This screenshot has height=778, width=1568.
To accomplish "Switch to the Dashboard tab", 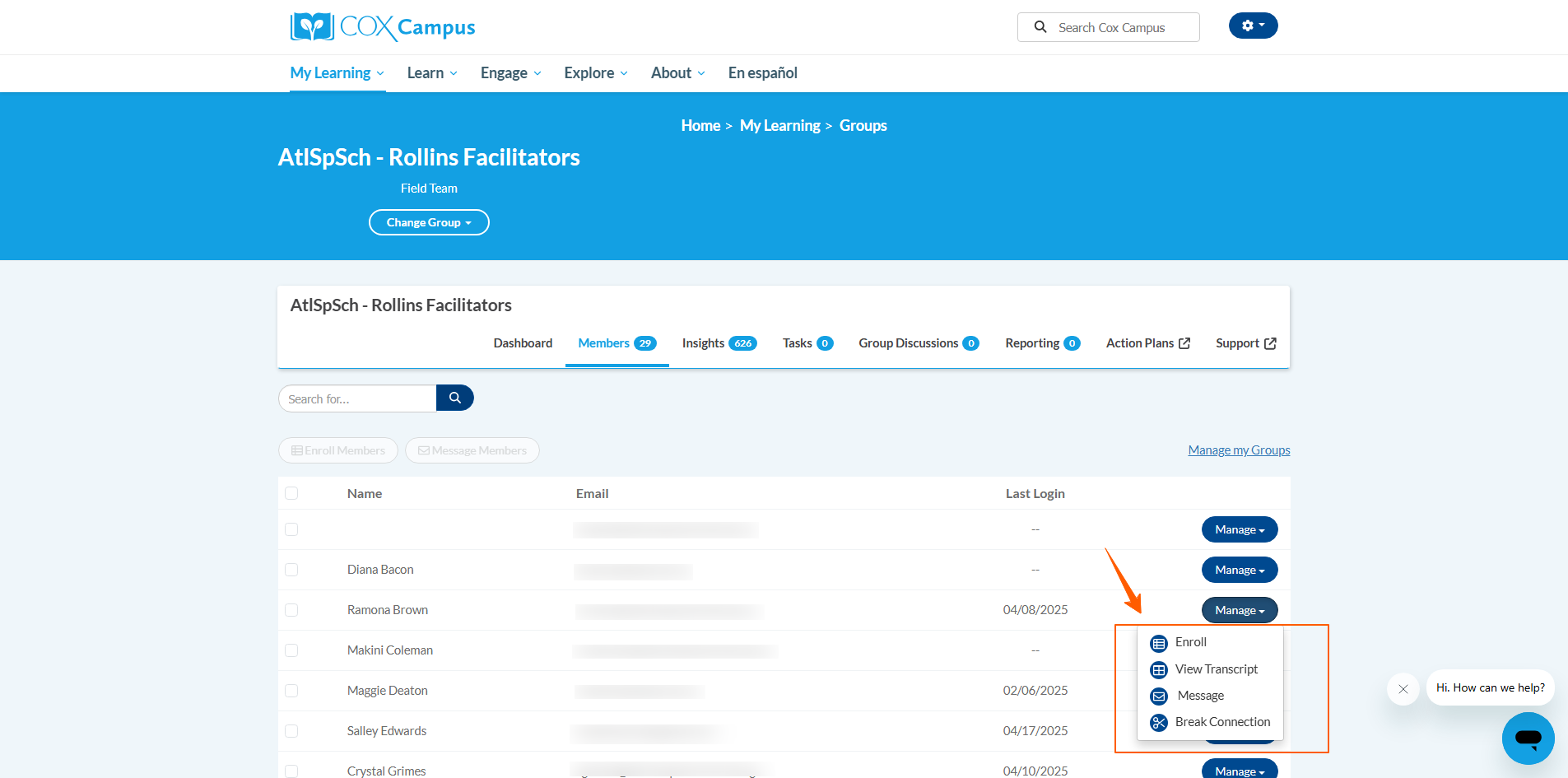I will click(x=523, y=343).
